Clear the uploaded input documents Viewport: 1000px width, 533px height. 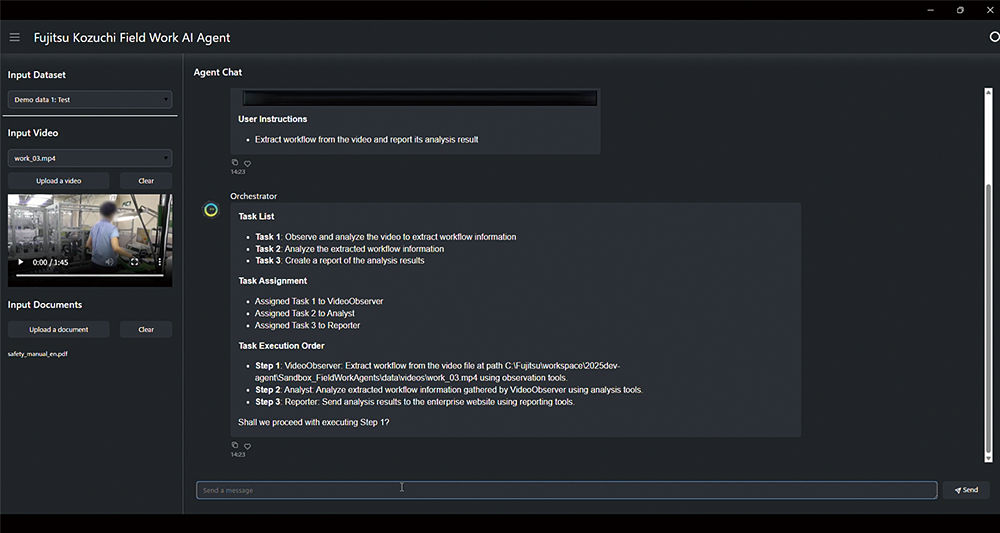pyautogui.click(x=146, y=329)
